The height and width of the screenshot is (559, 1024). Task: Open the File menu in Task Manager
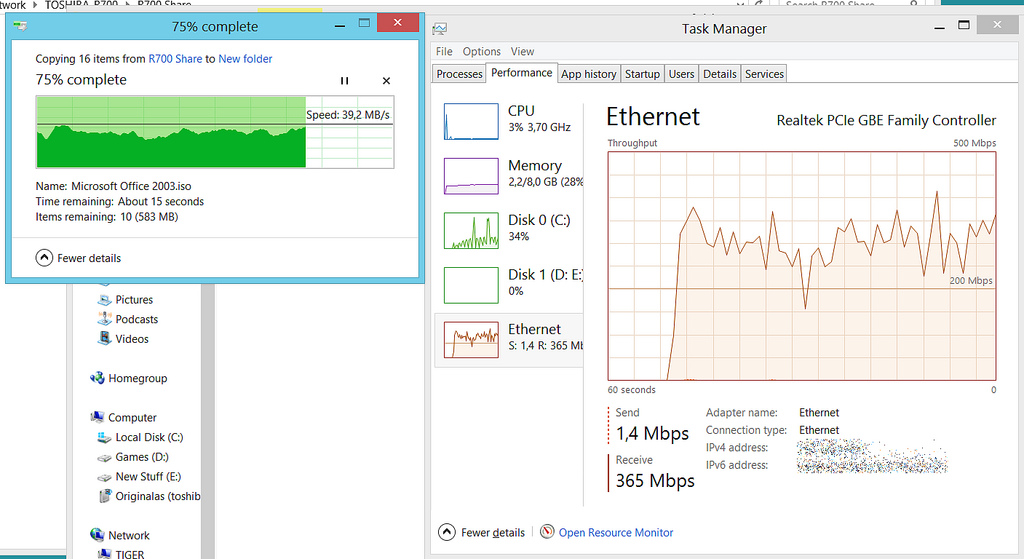(444, 52)
